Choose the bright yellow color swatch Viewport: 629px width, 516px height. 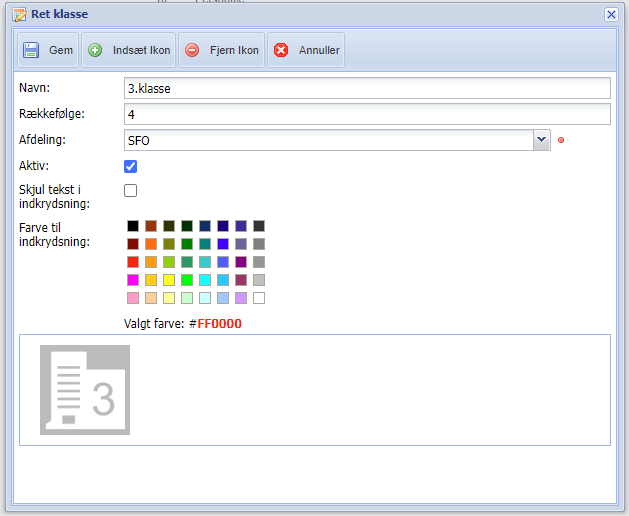(x=169, y=280)
